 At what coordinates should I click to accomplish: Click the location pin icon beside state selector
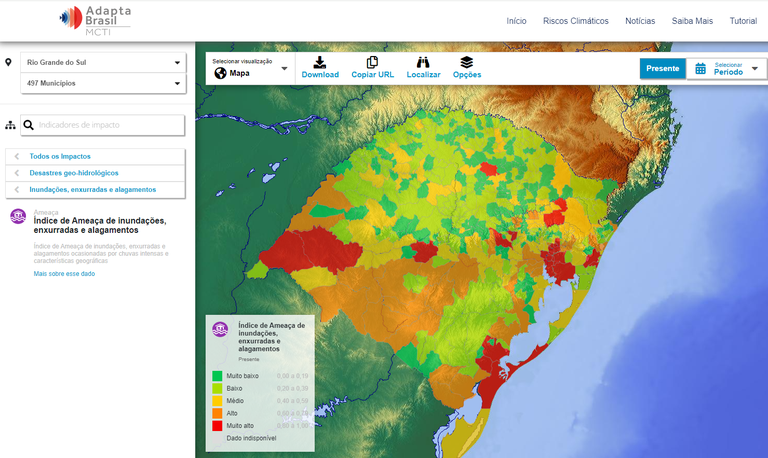pyautogui.click(x=9, y=62)
